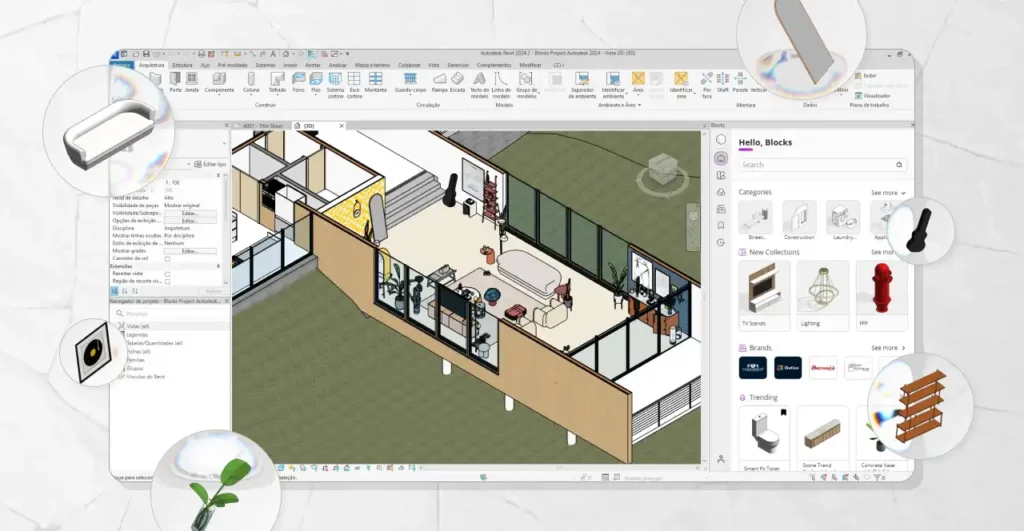Open the Modificar ribbon tab
Screen dimensions: 1024x531
pyautogui.click(x=530, y=65)
